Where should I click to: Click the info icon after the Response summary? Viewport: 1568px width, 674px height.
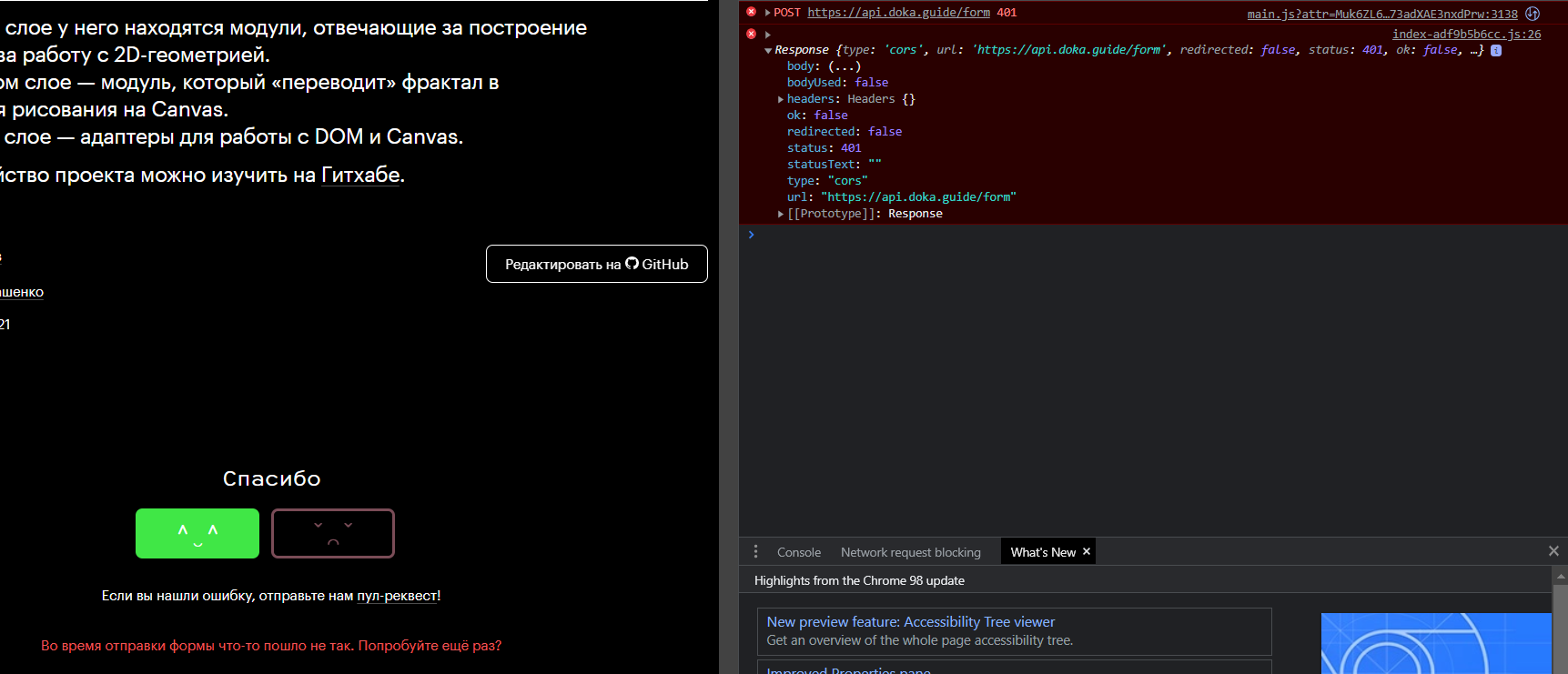[1496, 51]
